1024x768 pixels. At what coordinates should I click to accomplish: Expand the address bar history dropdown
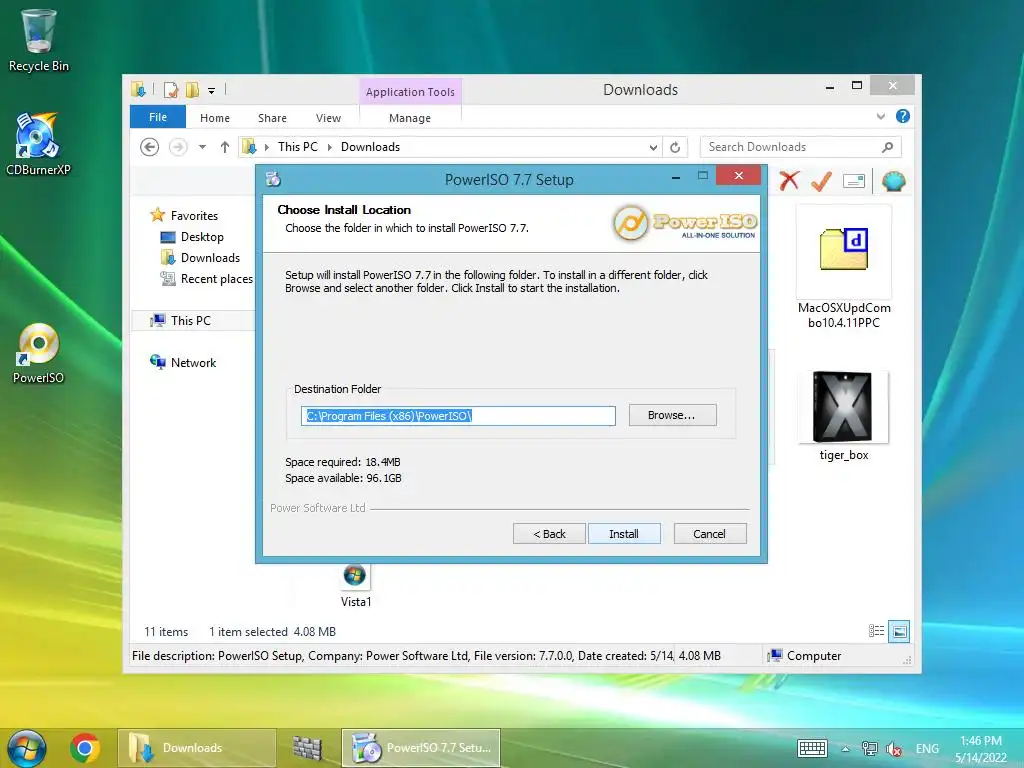click(653, 147)
